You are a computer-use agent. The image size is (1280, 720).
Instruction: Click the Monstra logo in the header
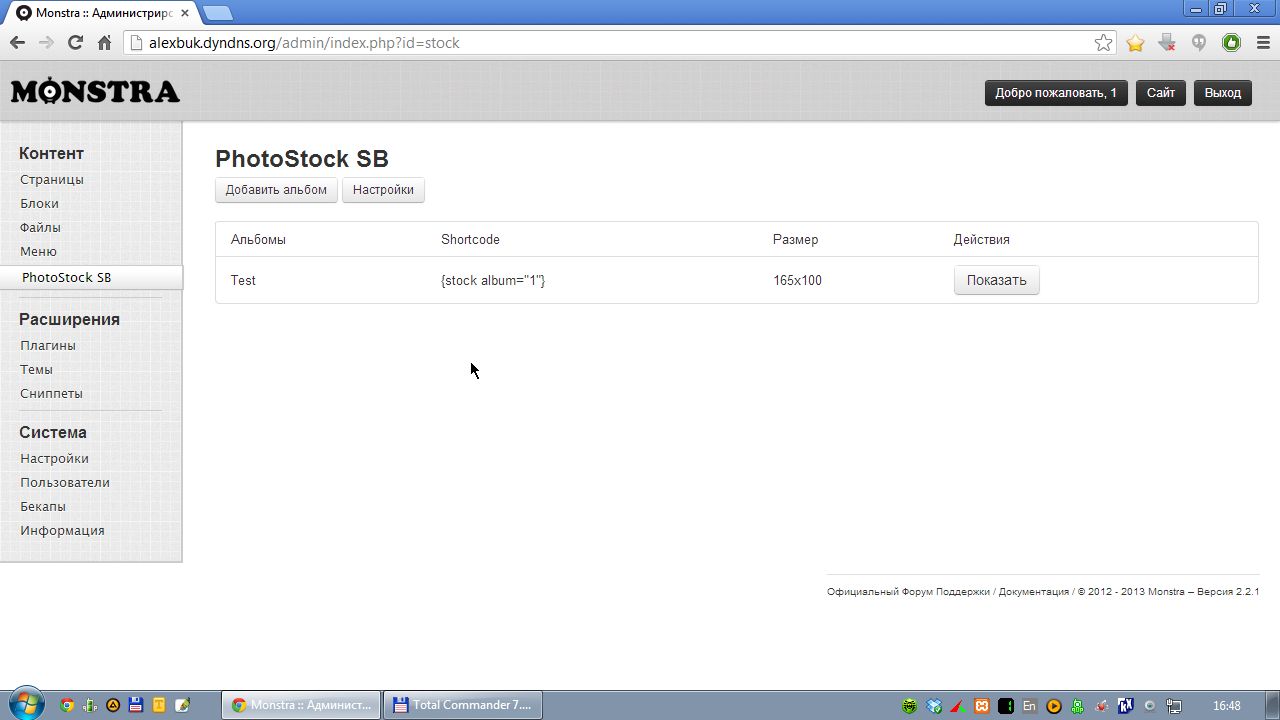[95, 91]
